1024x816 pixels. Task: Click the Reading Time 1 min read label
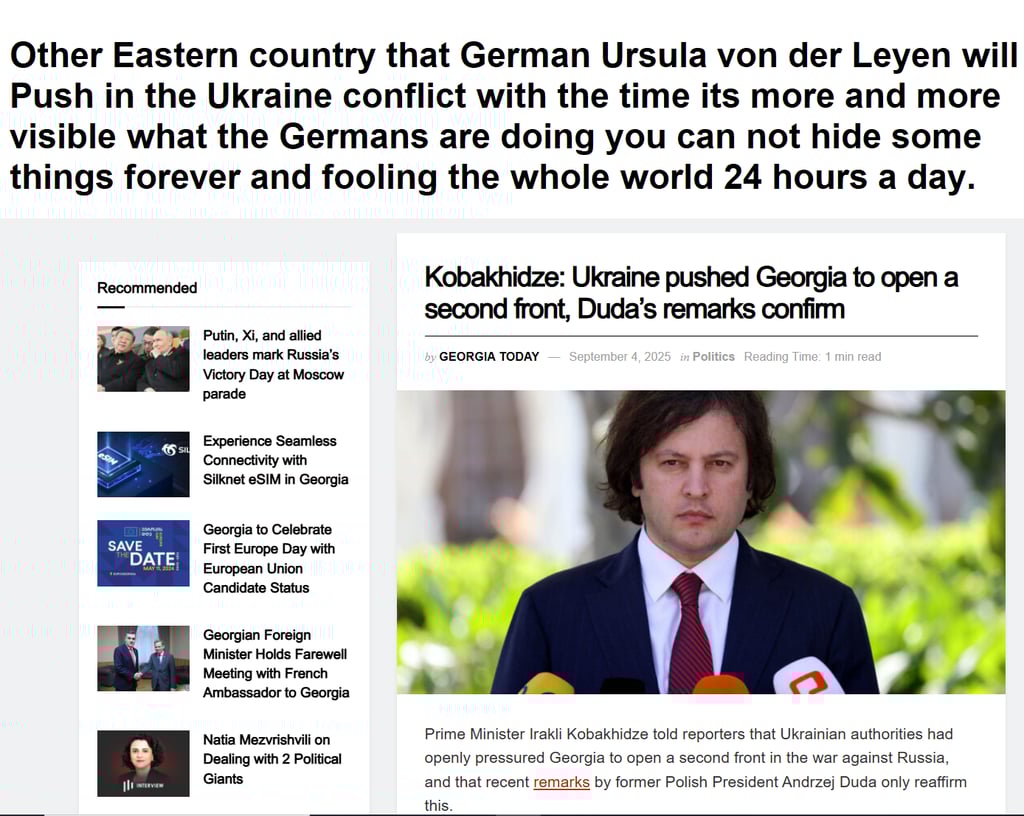coord(812,356)
